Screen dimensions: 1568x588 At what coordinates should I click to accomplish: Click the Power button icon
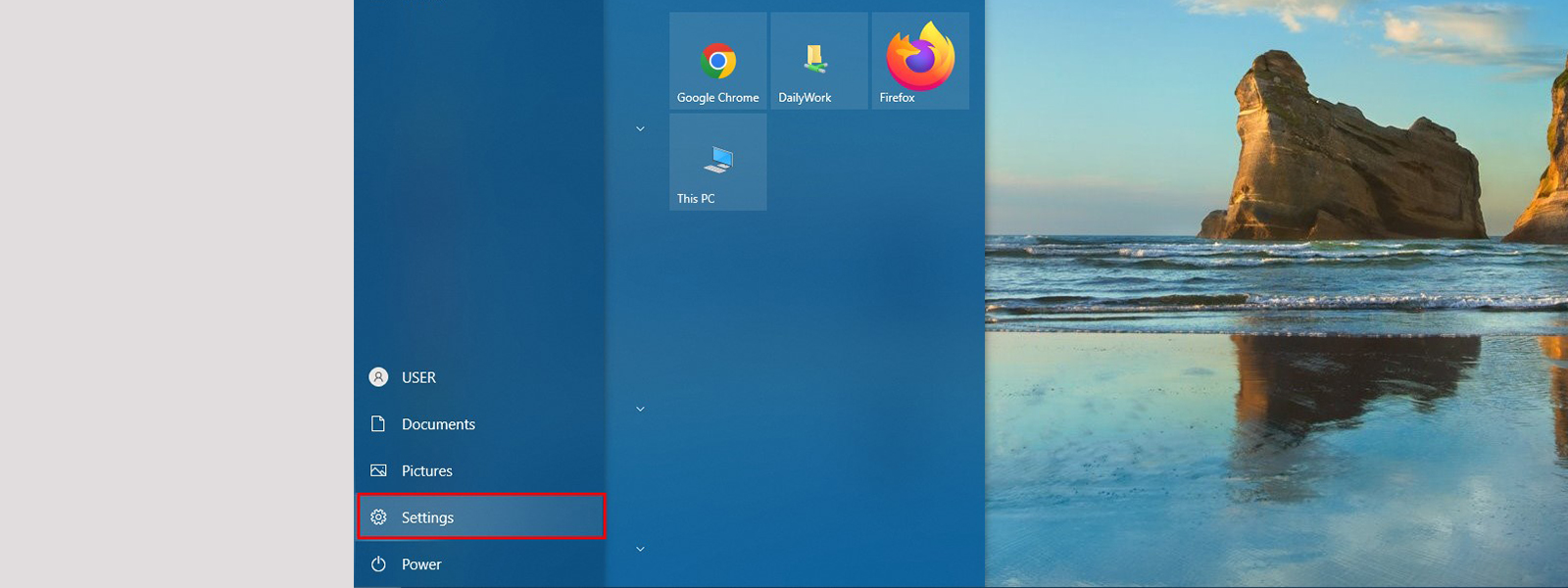(378, 564)
